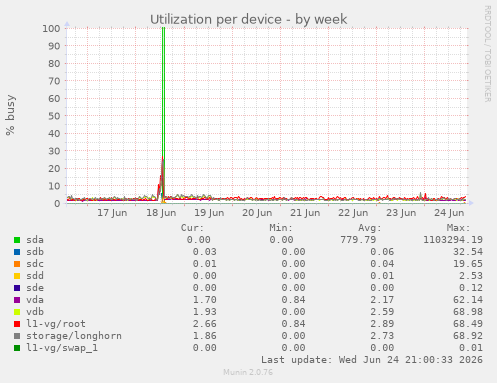Click storage/longhorn current value 1.86
497x383 pixels.
(x=205, y=336)
